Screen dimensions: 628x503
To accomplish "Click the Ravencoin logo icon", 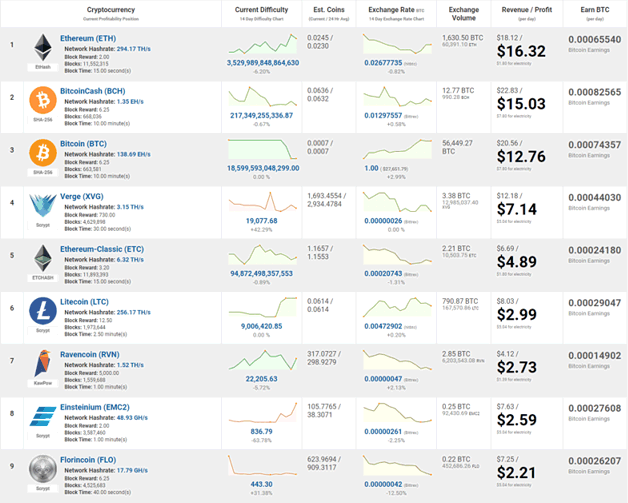I will pyautogui.click(x=42, y=360).
